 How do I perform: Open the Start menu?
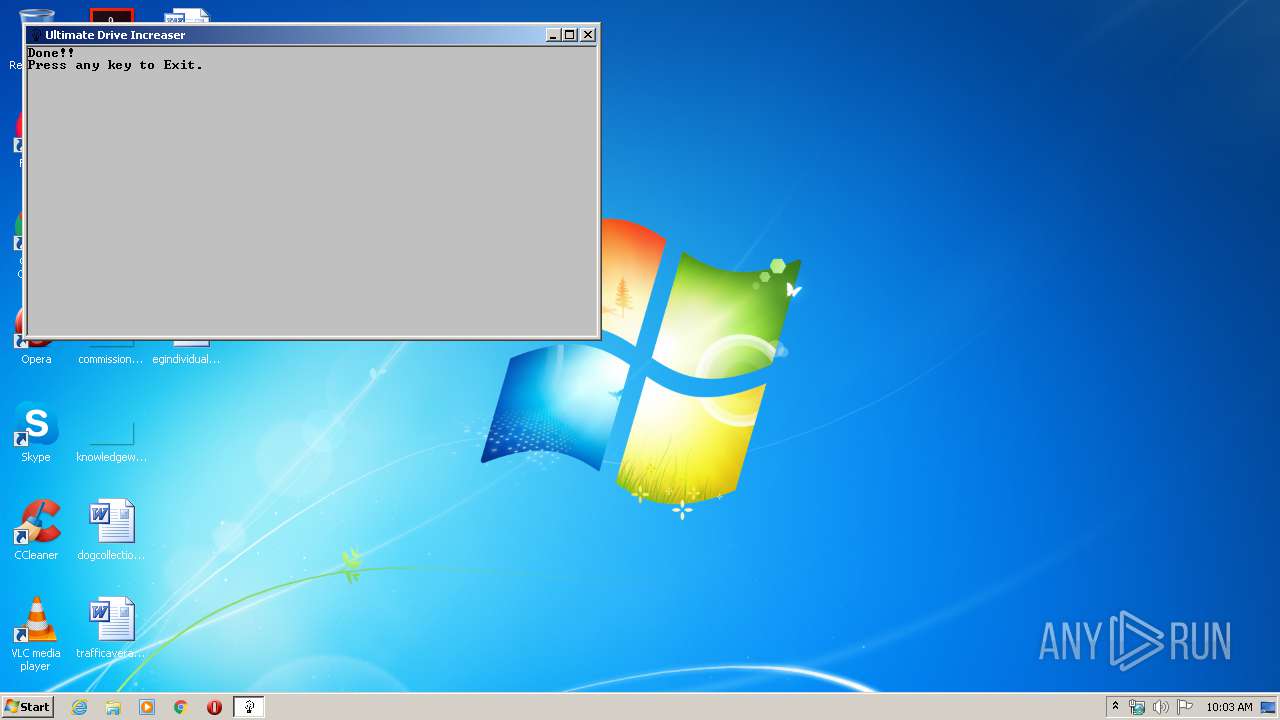[27, 707]
